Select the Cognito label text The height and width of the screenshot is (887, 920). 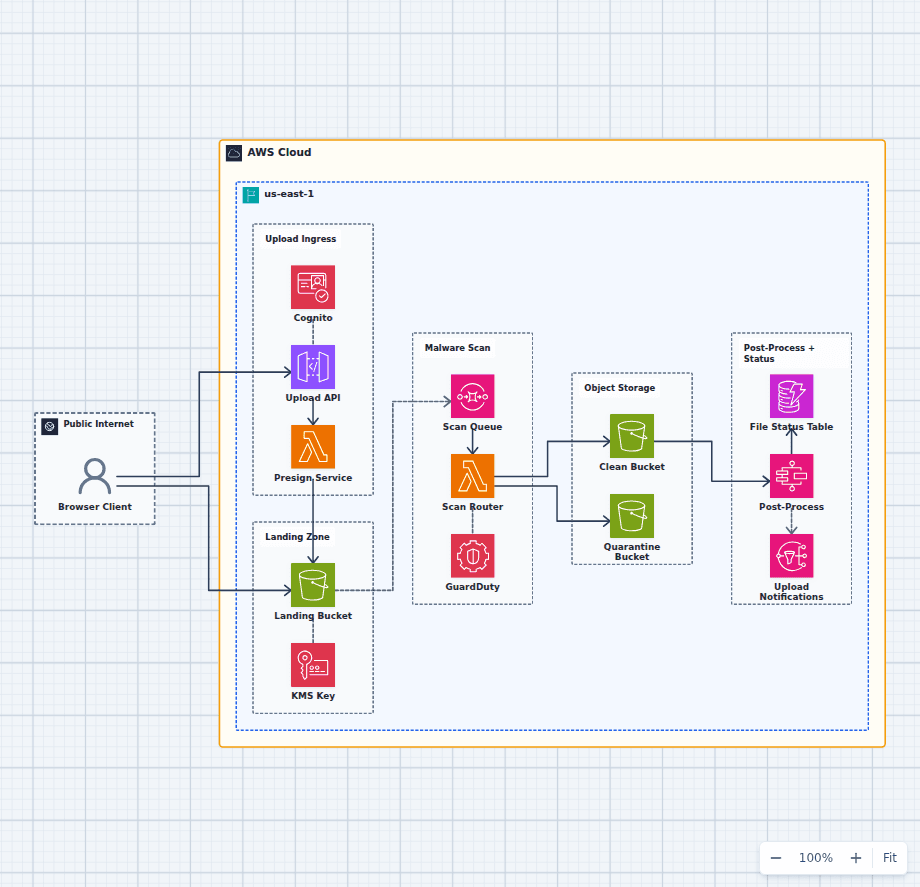click(313, 318)
